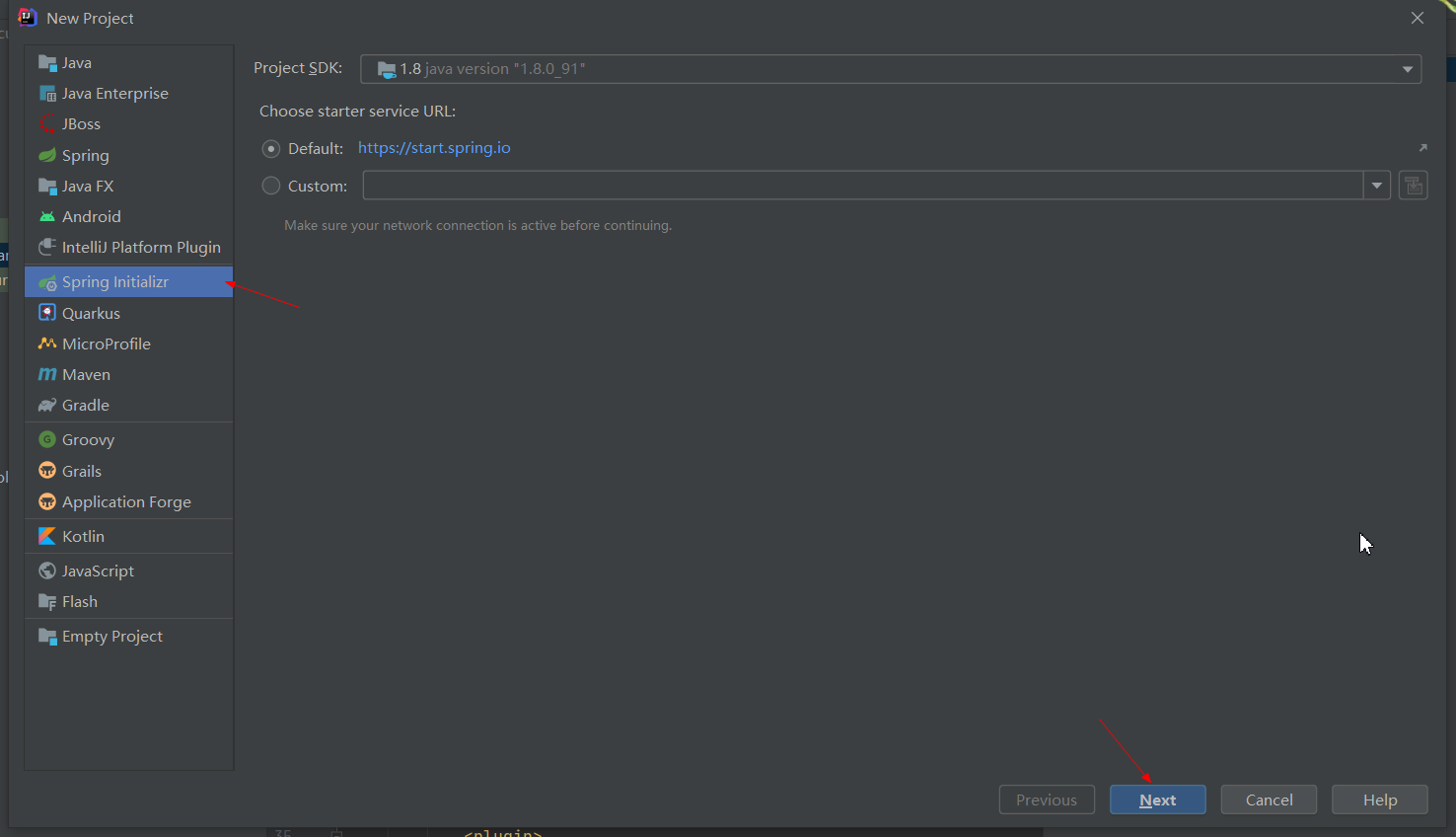
Task: Select the MicroProfile list entry
Action: point(128,343)
